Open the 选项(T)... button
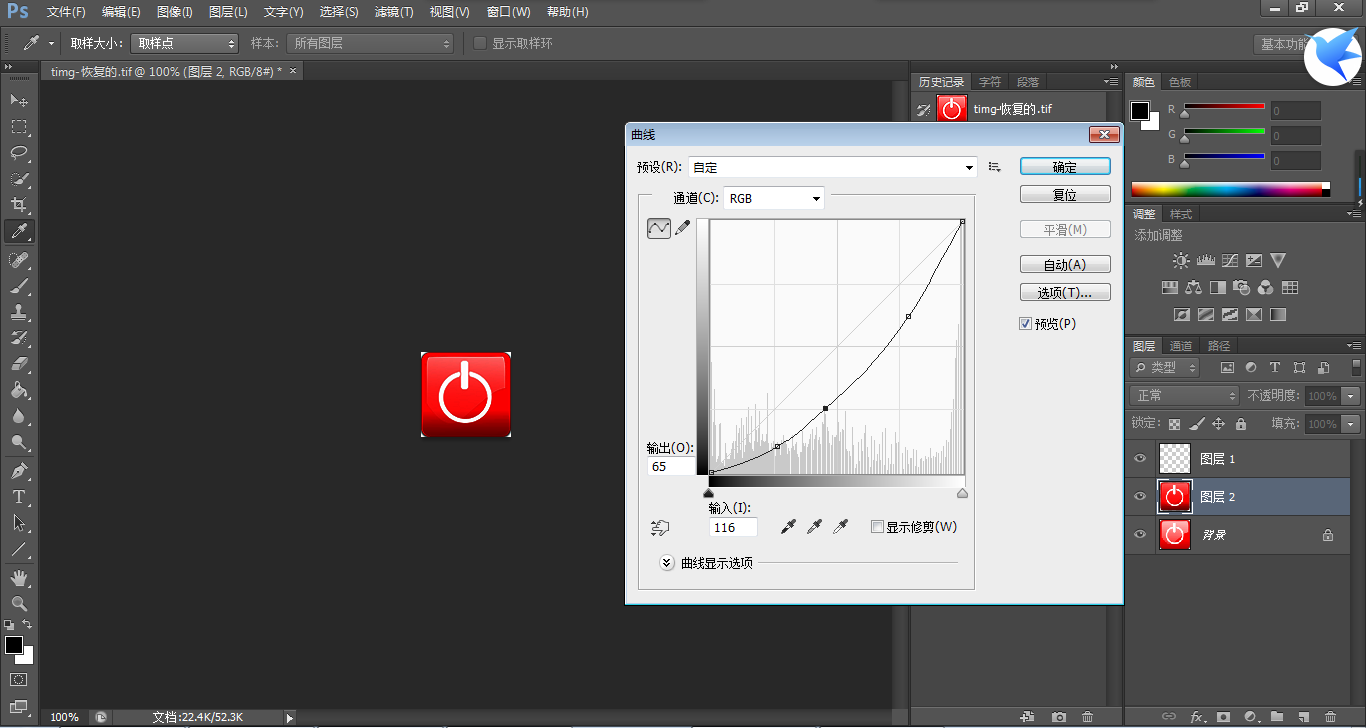The image size is (1366, 728). tap(1065, 293)
